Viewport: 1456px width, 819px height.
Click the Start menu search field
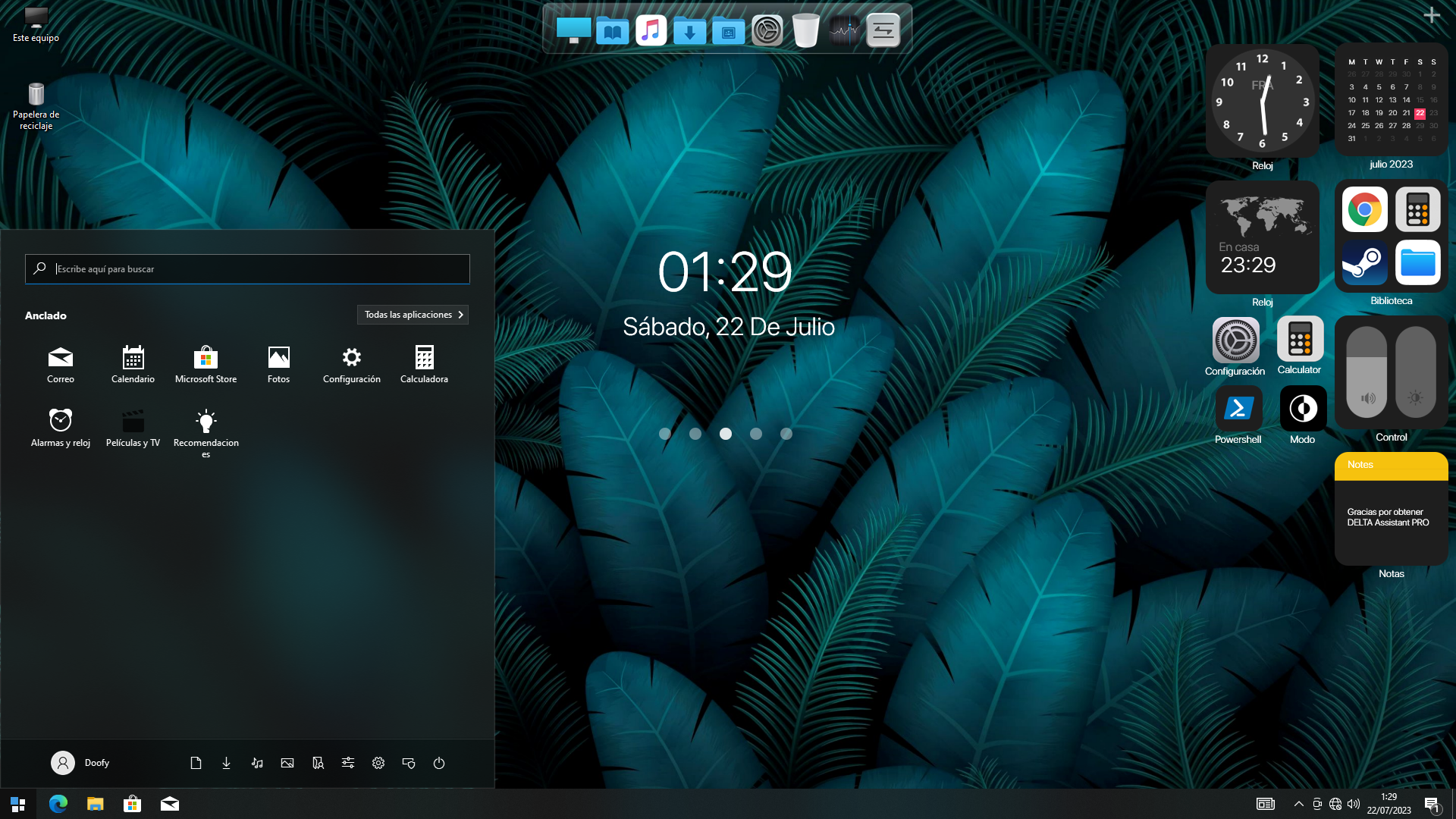coord(247,269)
